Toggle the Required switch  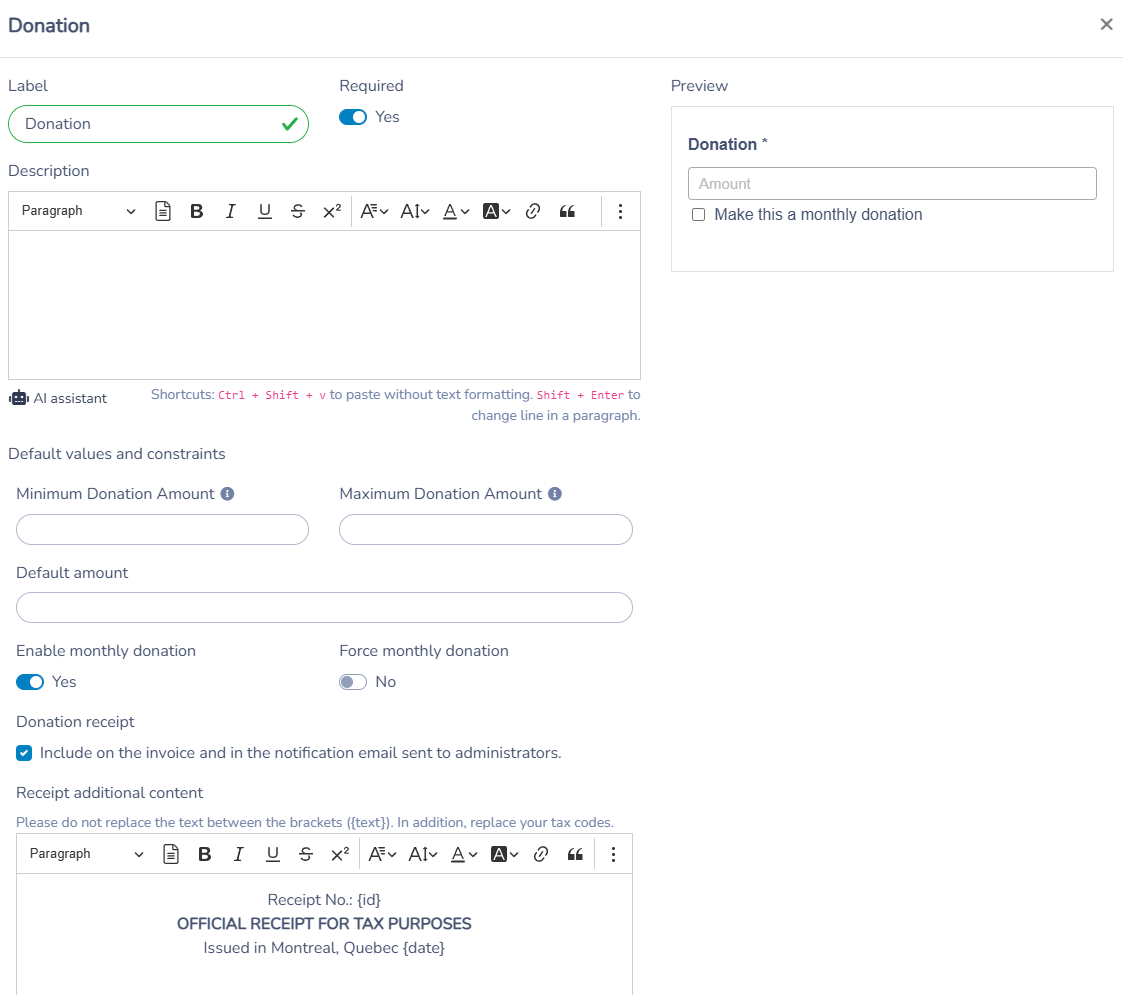(352, 117)
